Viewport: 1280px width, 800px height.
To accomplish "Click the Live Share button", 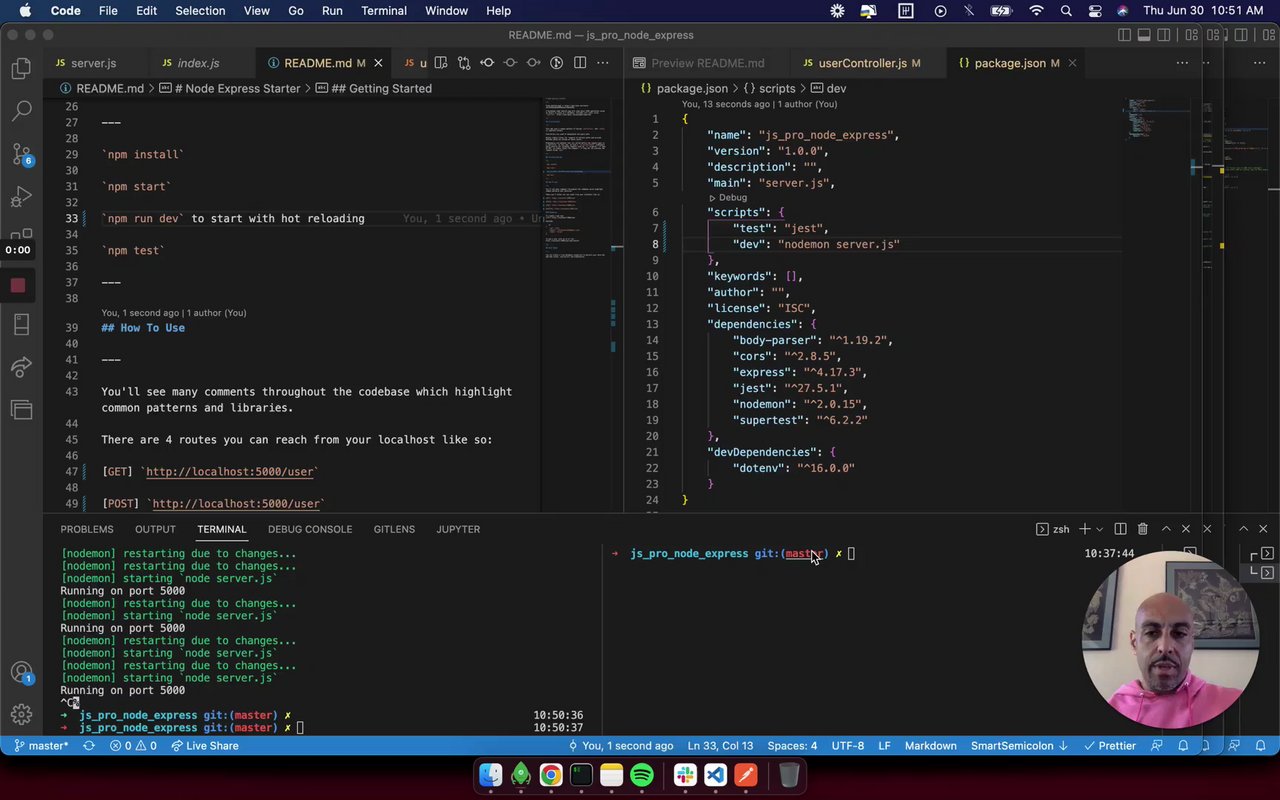I will point(205,746).
